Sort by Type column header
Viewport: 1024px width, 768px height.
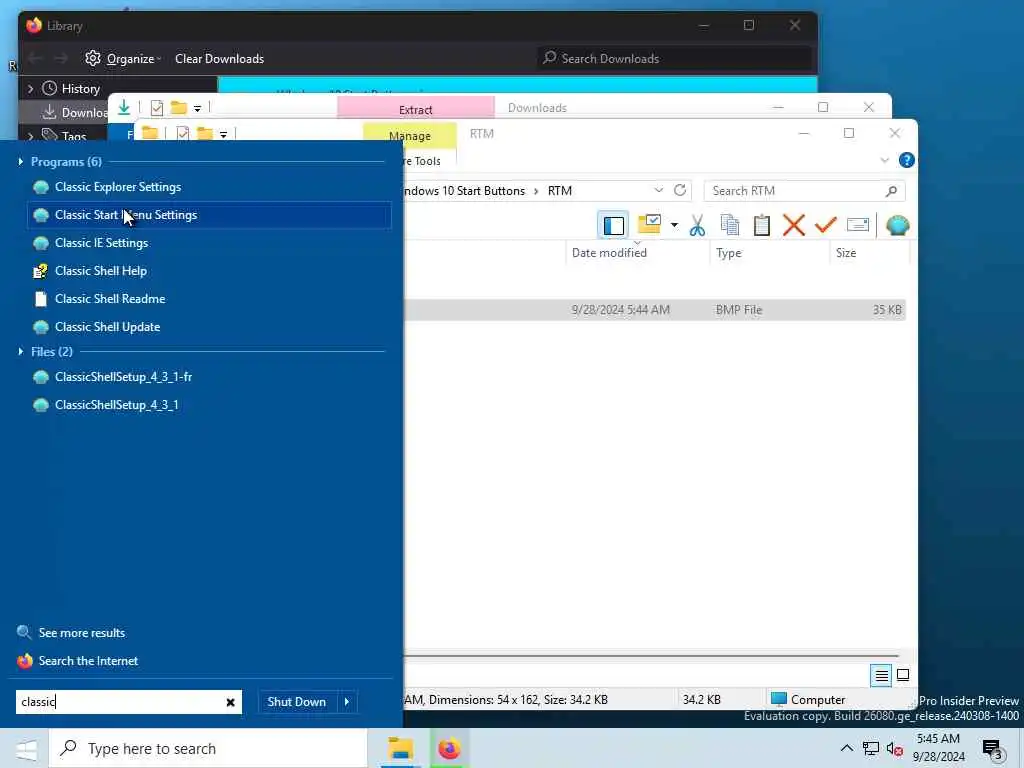[728, 253]
